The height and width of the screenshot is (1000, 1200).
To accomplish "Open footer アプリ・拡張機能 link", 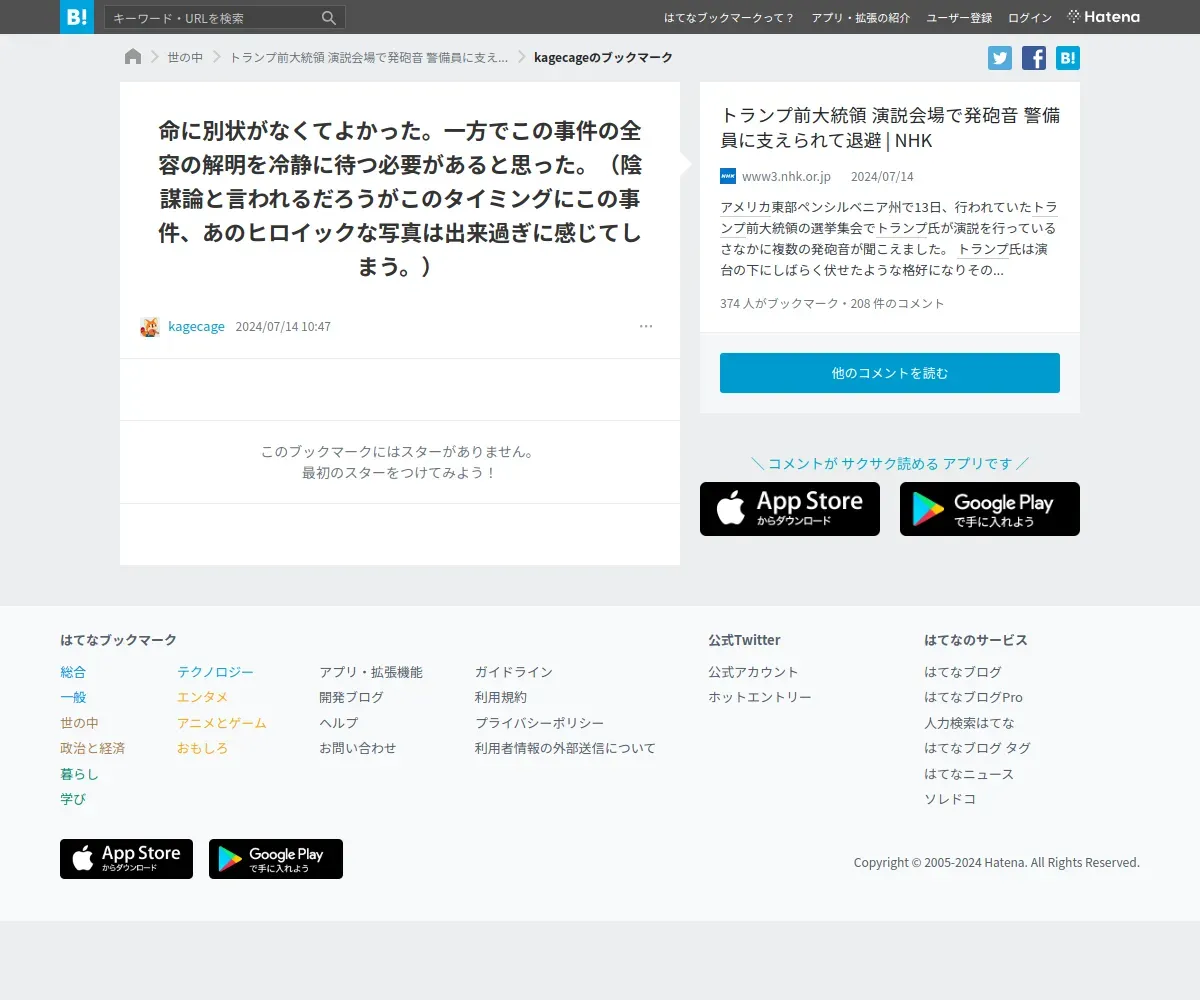I will (371, 672).
